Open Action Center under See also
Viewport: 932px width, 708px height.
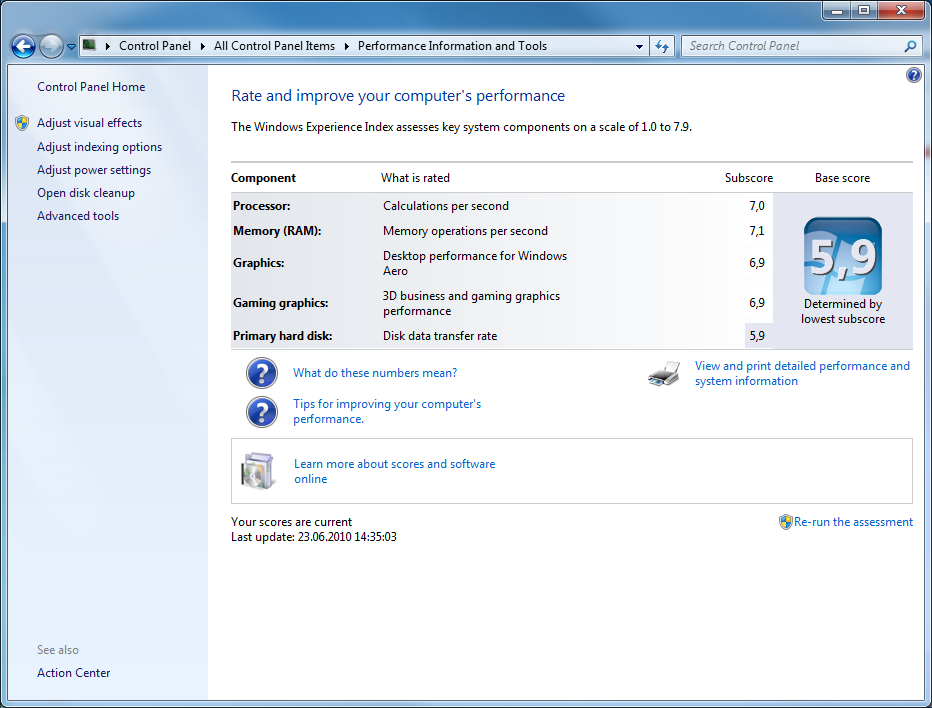74,673
